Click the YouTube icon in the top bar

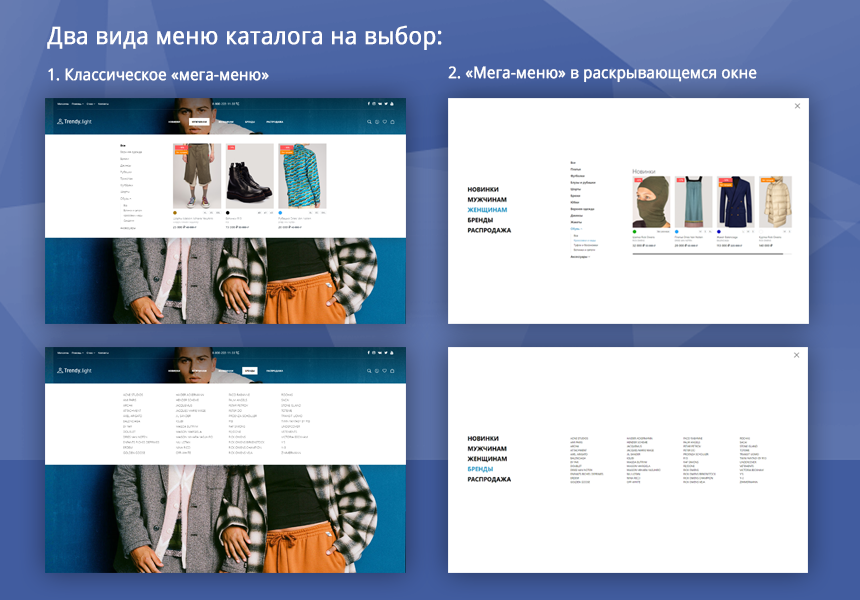(380, 103)
